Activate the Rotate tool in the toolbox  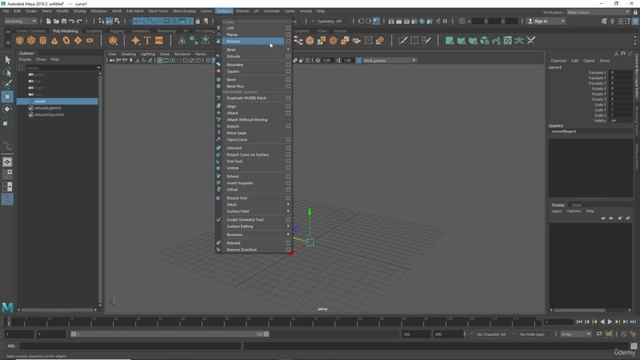point(7,109)
